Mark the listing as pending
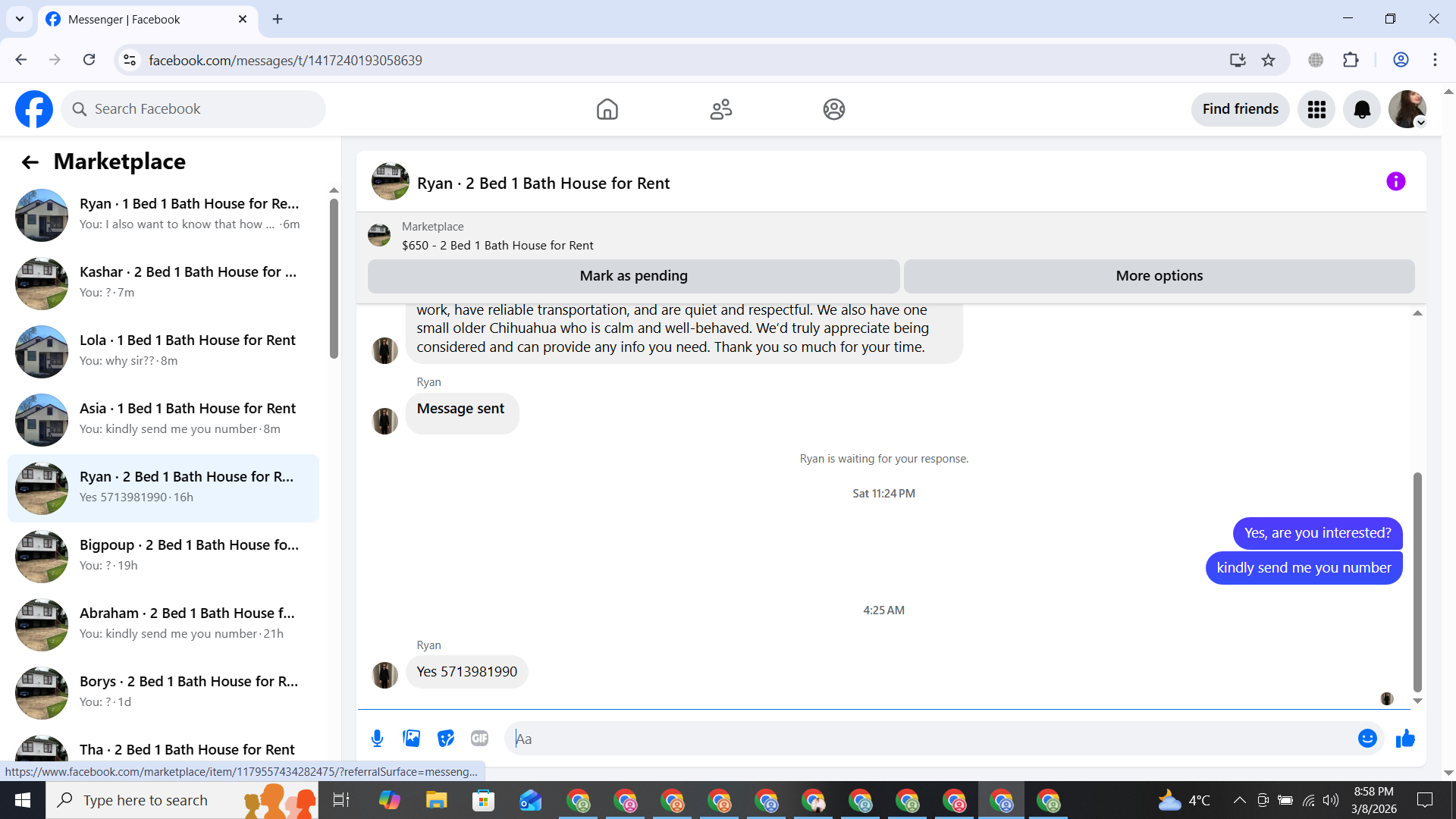This screenshot has width=1456, height=819. coord(633,276)
